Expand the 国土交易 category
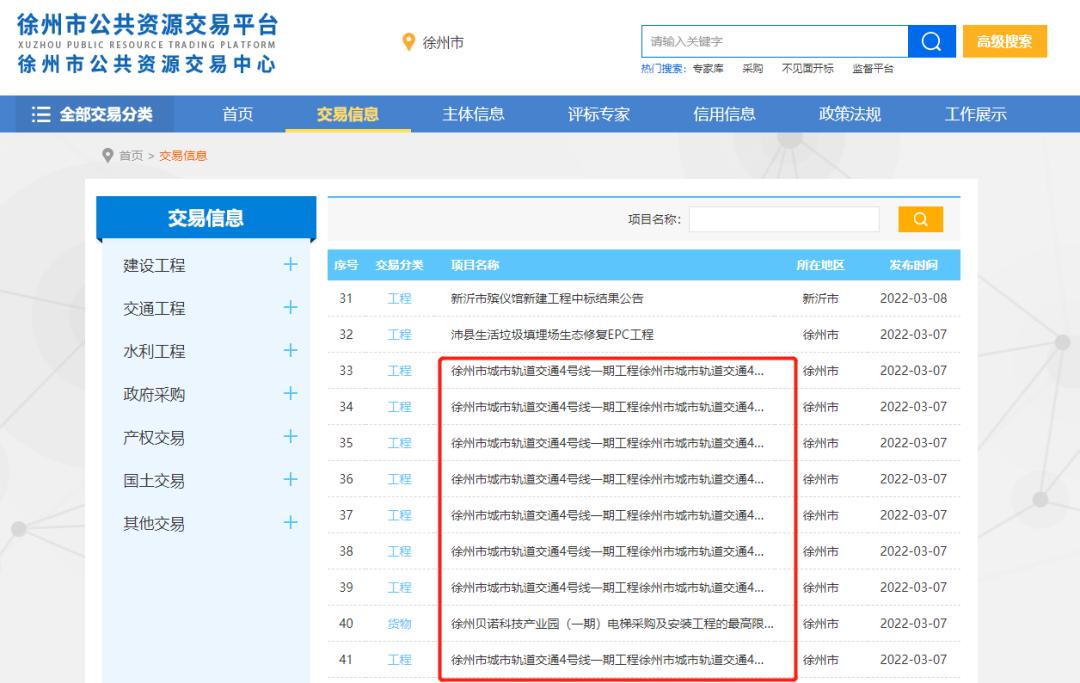 click(x=290, y=480)
